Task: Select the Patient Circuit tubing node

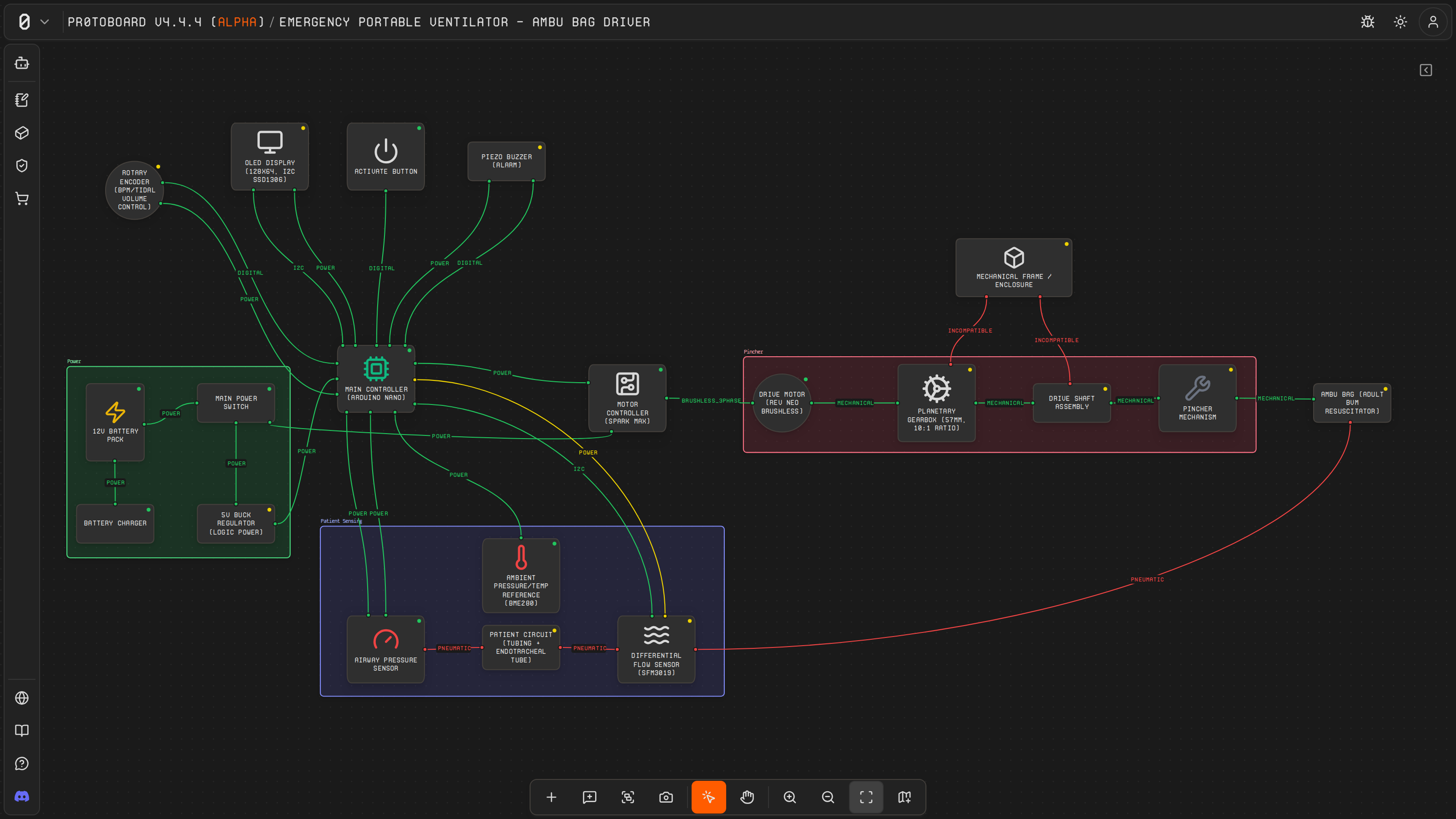Action: tap(521, 647)
